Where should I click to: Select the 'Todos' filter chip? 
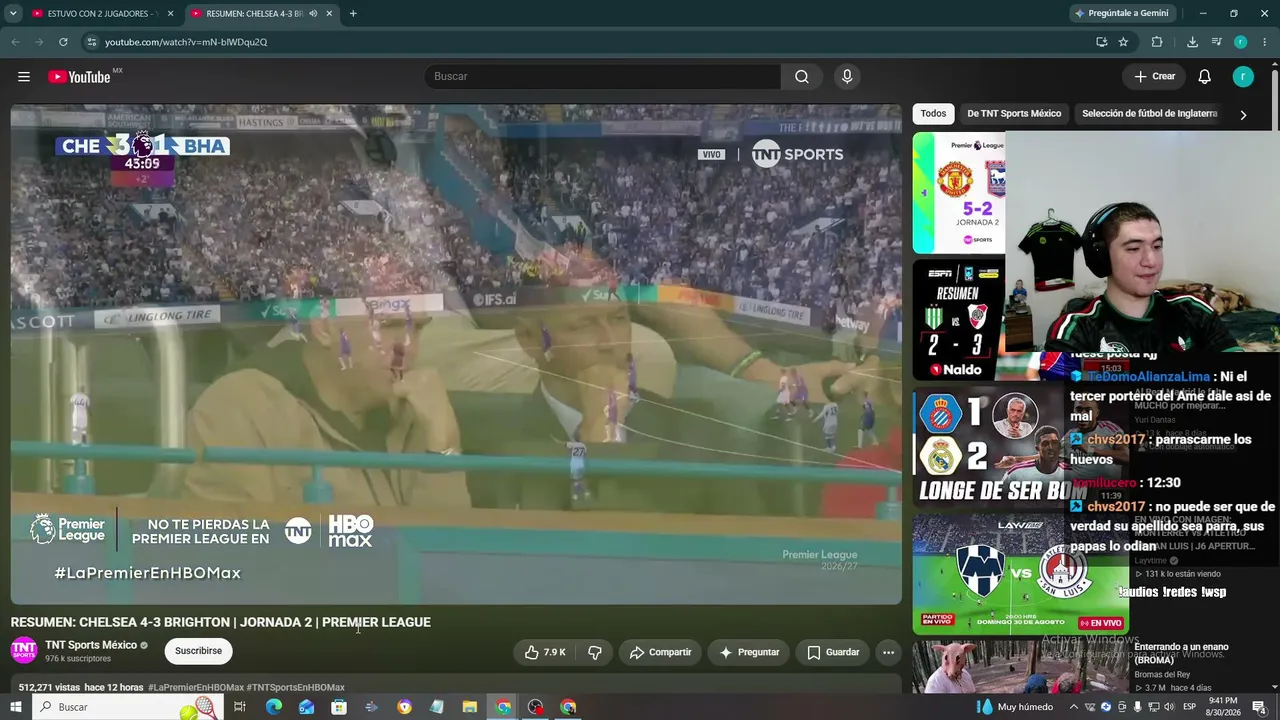pyautogui.click(x=933, y=114)
